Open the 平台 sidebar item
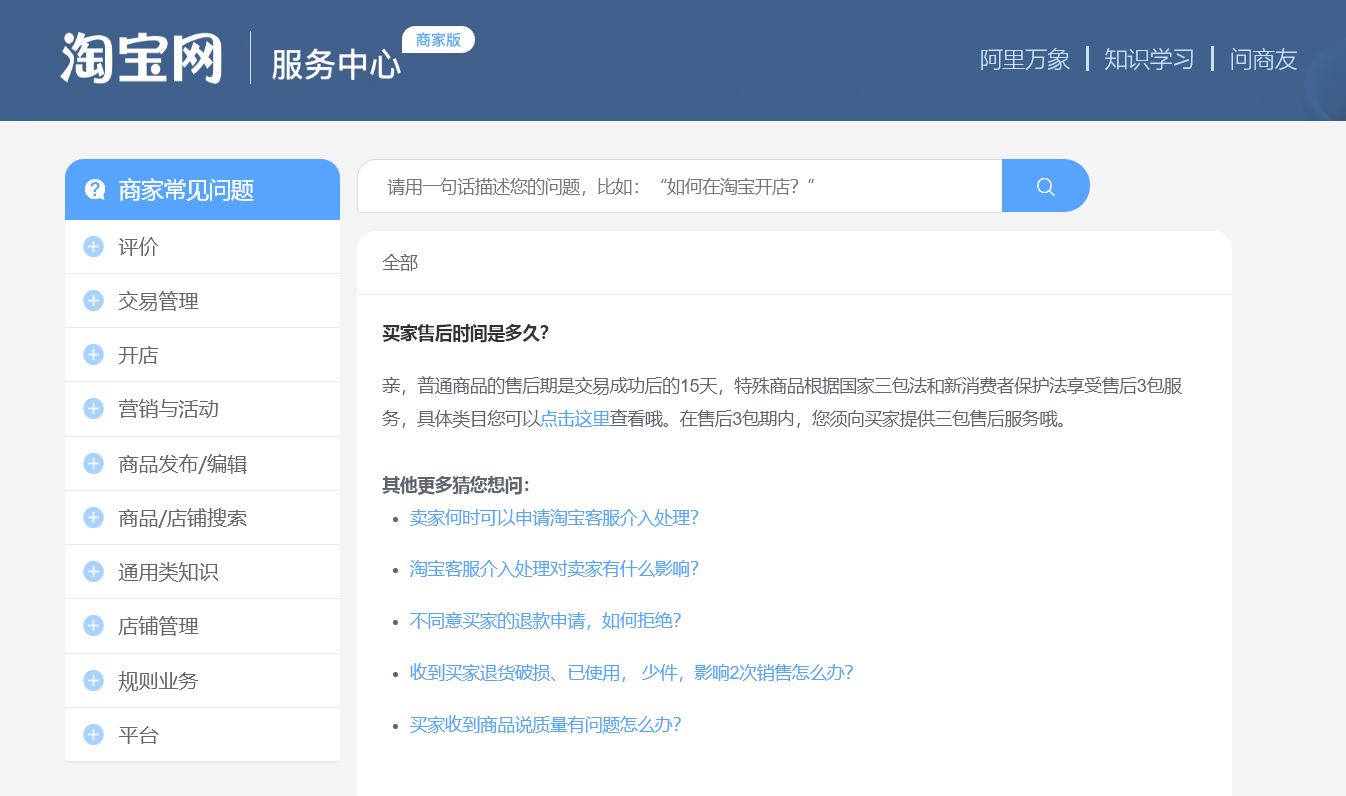 point(202,735)
